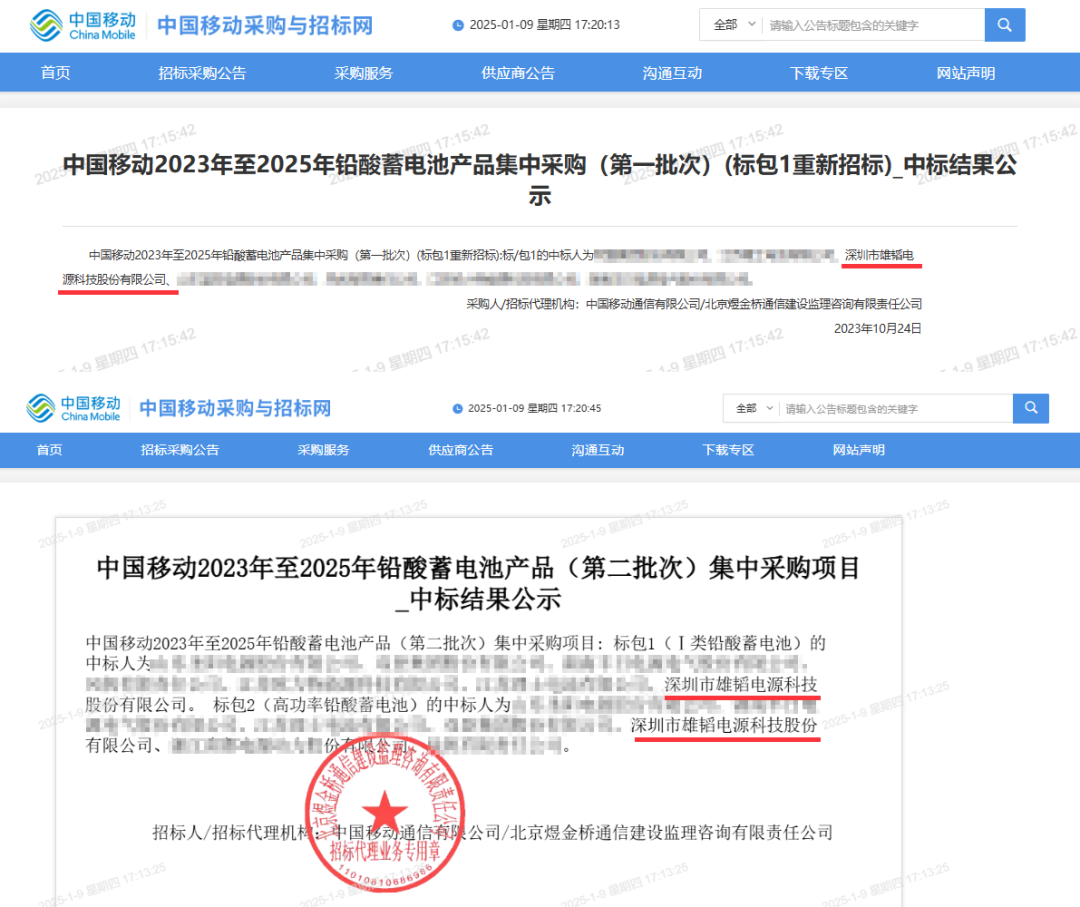Screen dimensions: 1080x907
Task: Open 沟通互动 in the top navigation bar
Action: coord(672,73)
